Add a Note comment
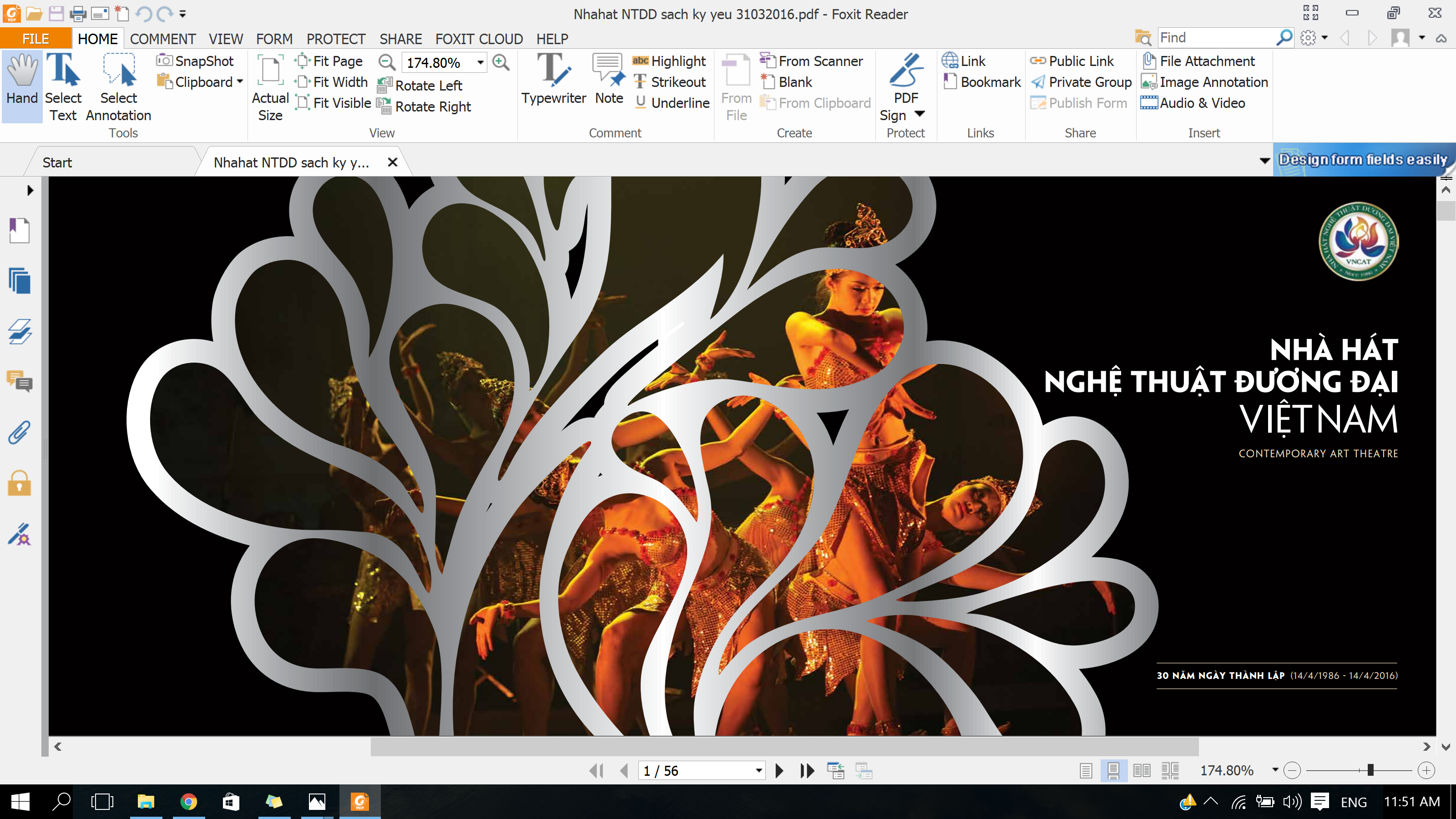Viewport: 1456px width, 819px height. [x=609, y=79]
